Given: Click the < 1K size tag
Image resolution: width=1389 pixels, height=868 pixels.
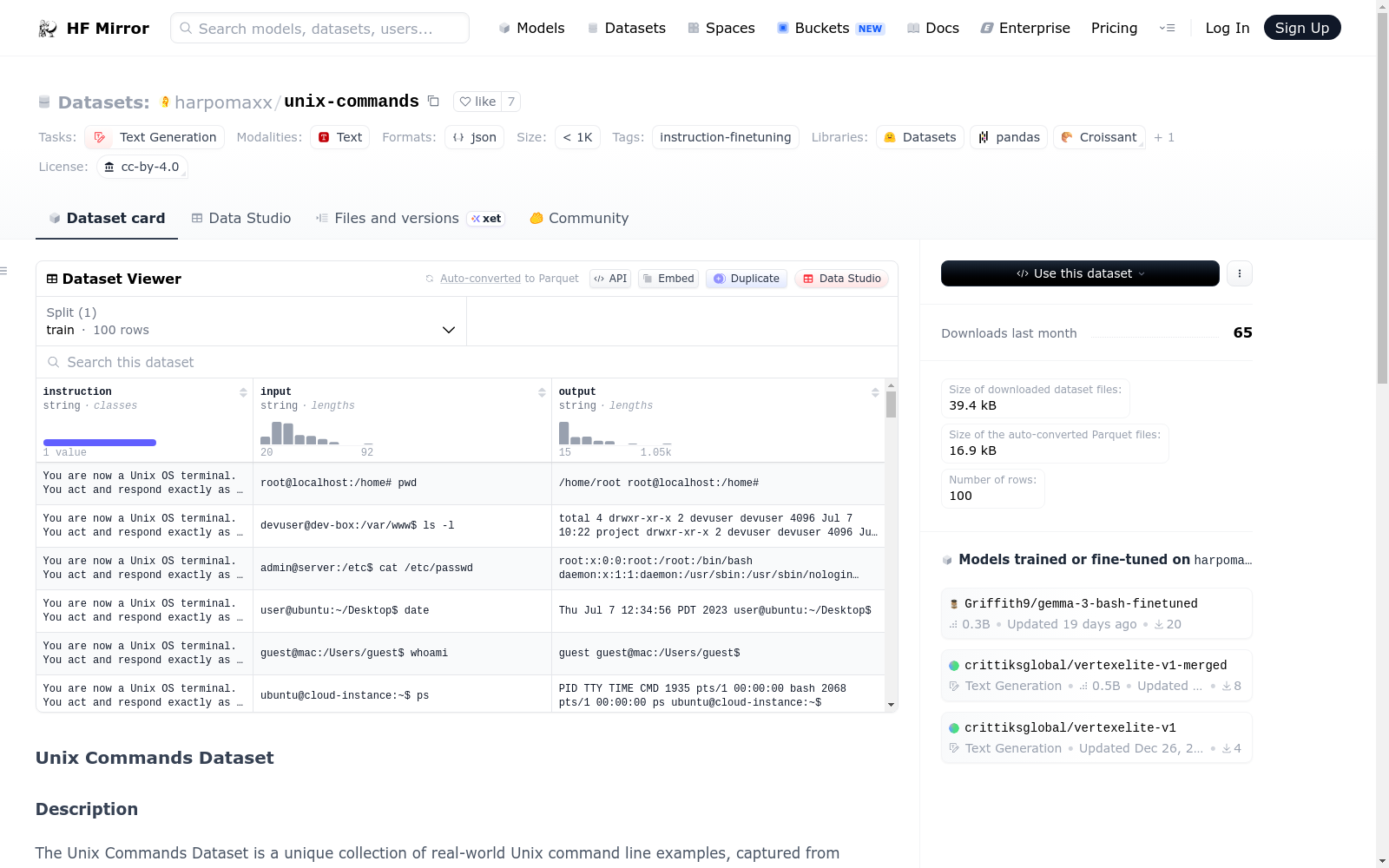Looking at the screenshot, I should (577, 137).
